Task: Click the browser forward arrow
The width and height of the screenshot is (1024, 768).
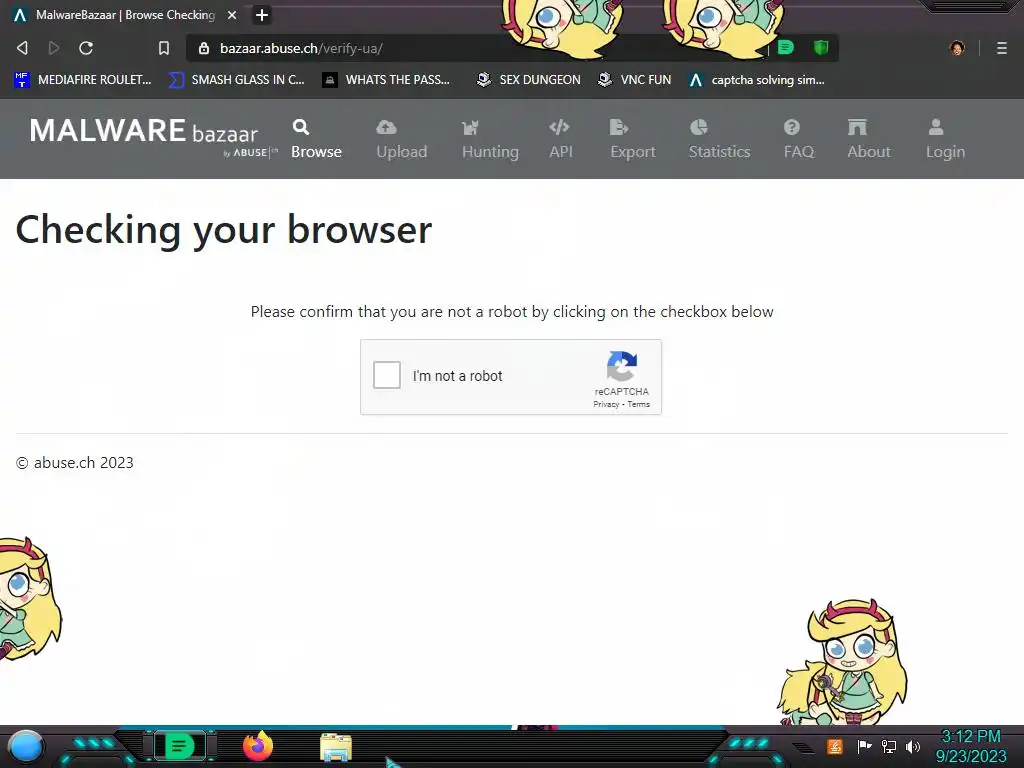Action: coord(54,48)
